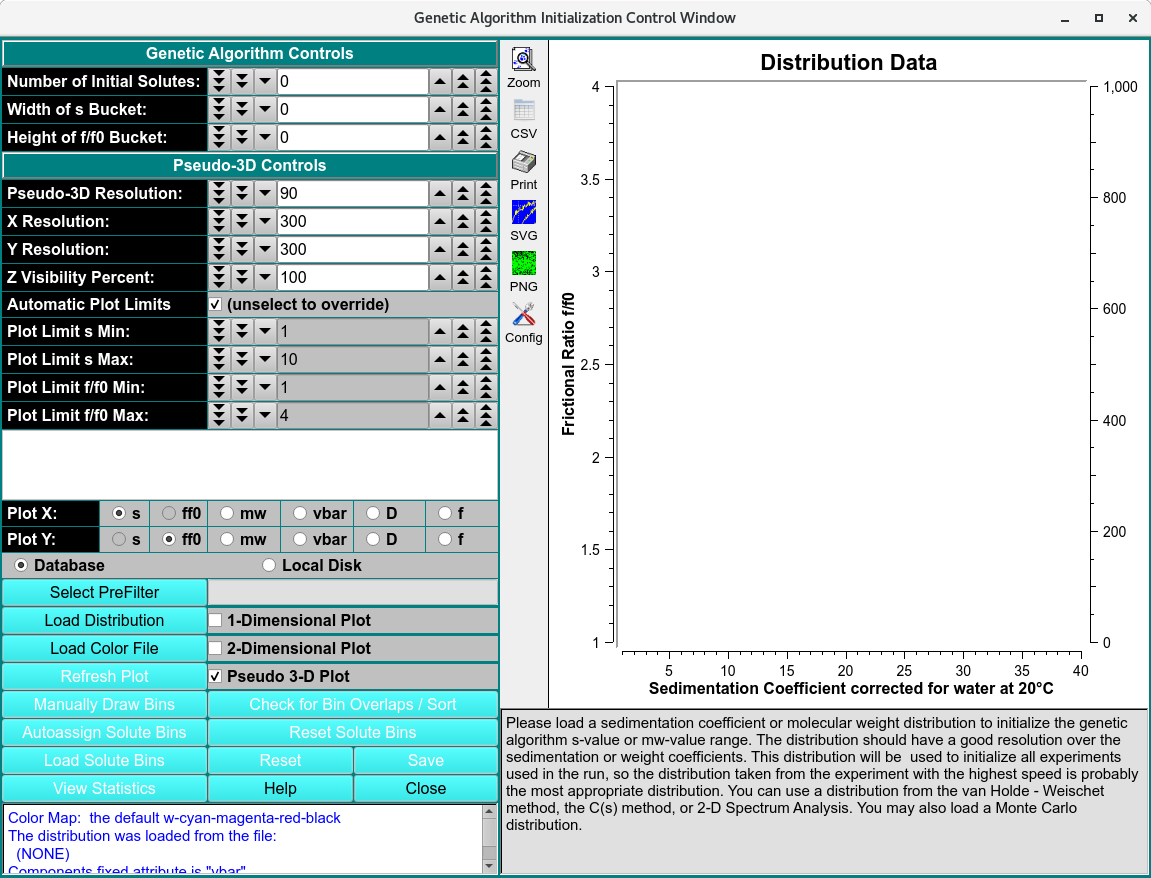Enable the 1-Dimensional Plot option
Viewport: 1151px width, 878px height.
coord(216,620)
